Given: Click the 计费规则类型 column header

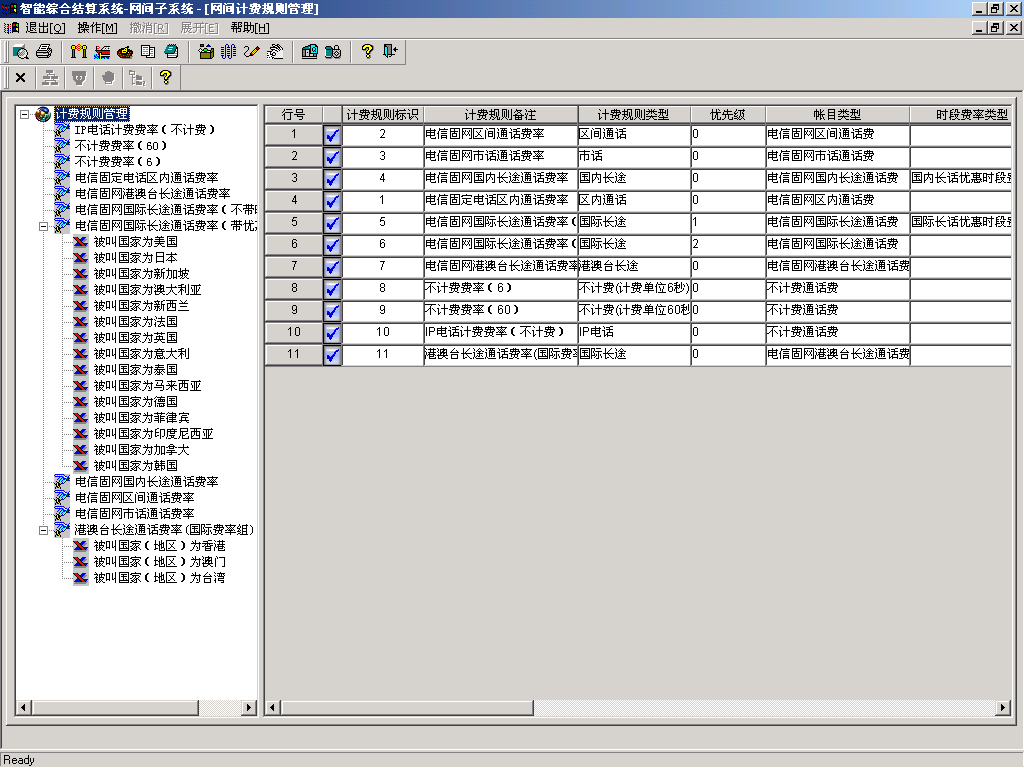Looking at the screenshot, I should (633, 115).
